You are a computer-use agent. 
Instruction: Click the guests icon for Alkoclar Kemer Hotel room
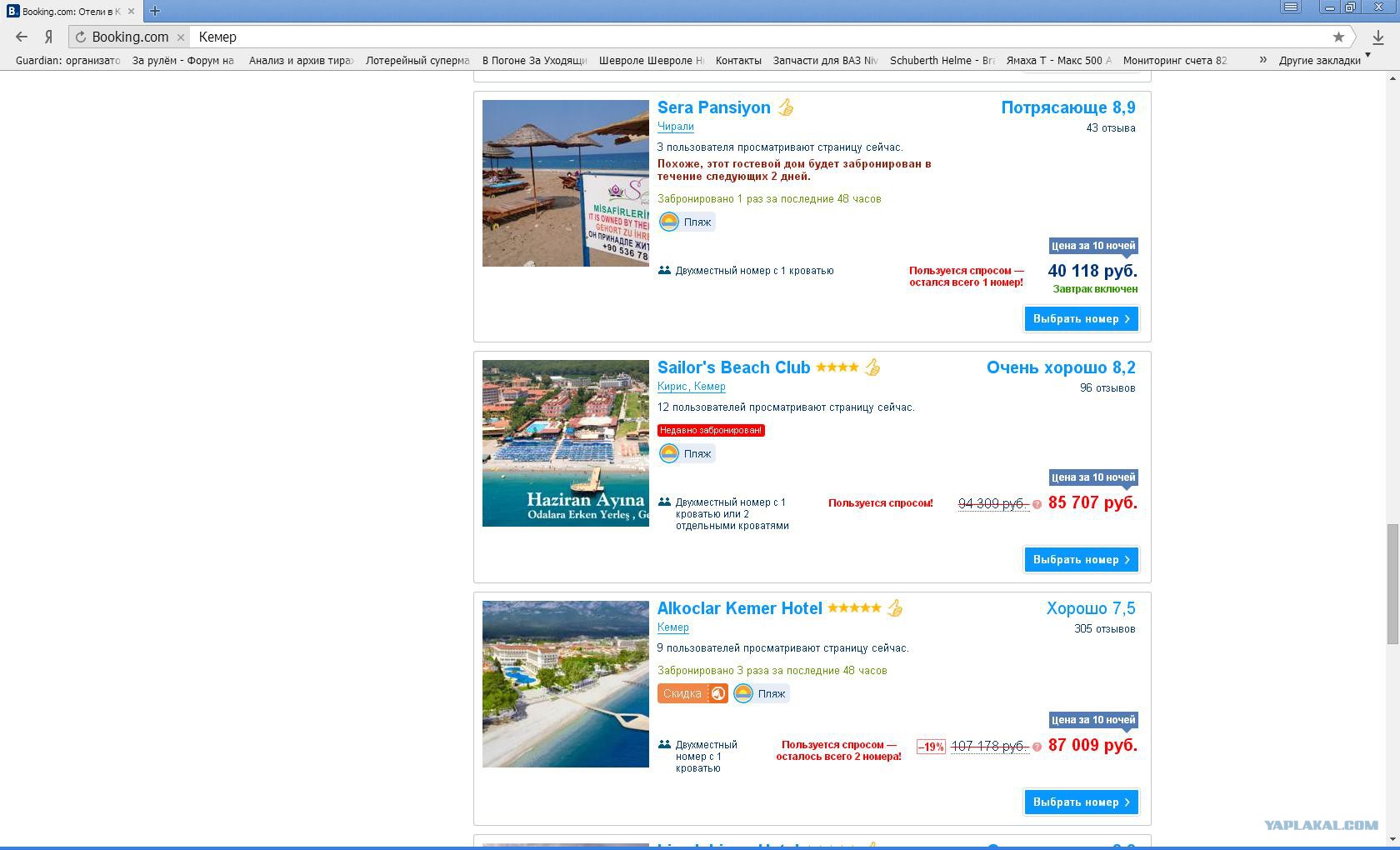[664, 744]
